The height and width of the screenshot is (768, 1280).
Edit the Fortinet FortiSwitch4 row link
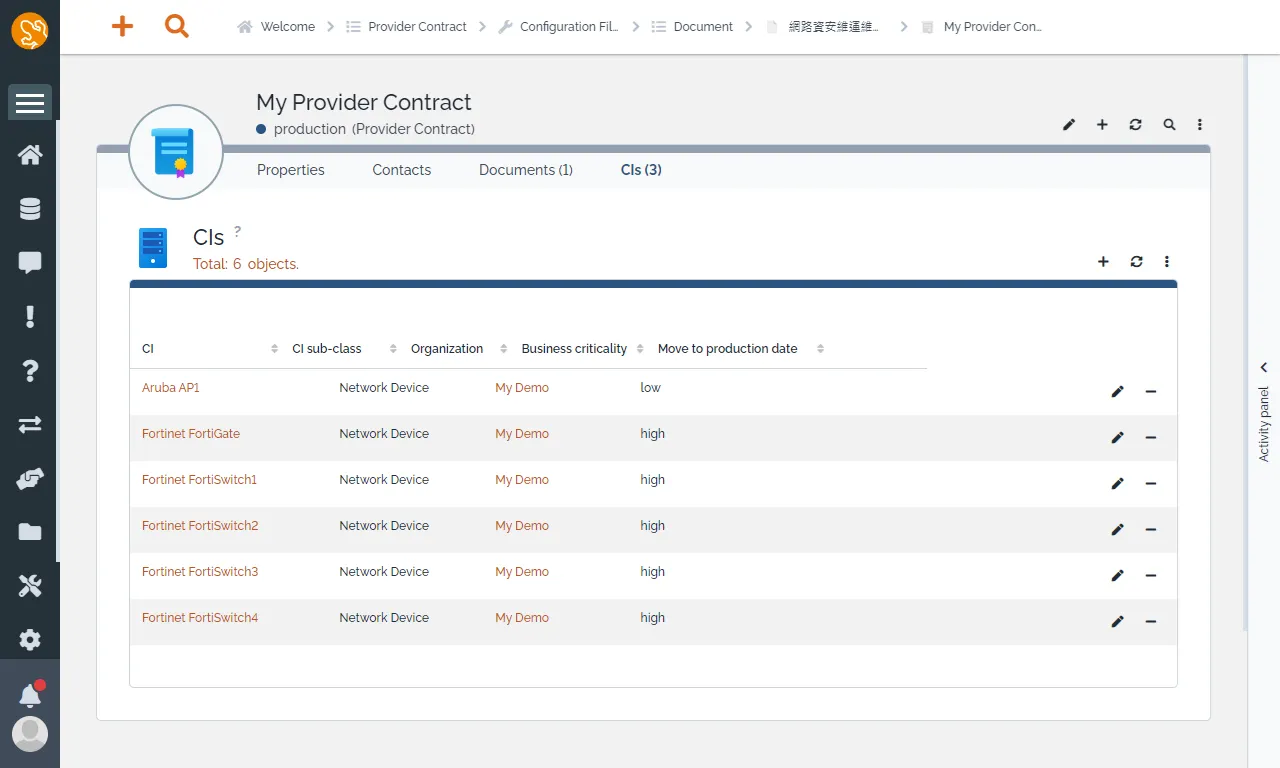pos(1117,622)
